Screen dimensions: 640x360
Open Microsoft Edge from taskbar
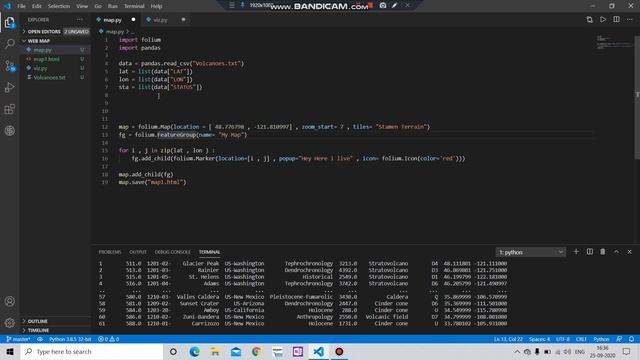pos(194,351)
